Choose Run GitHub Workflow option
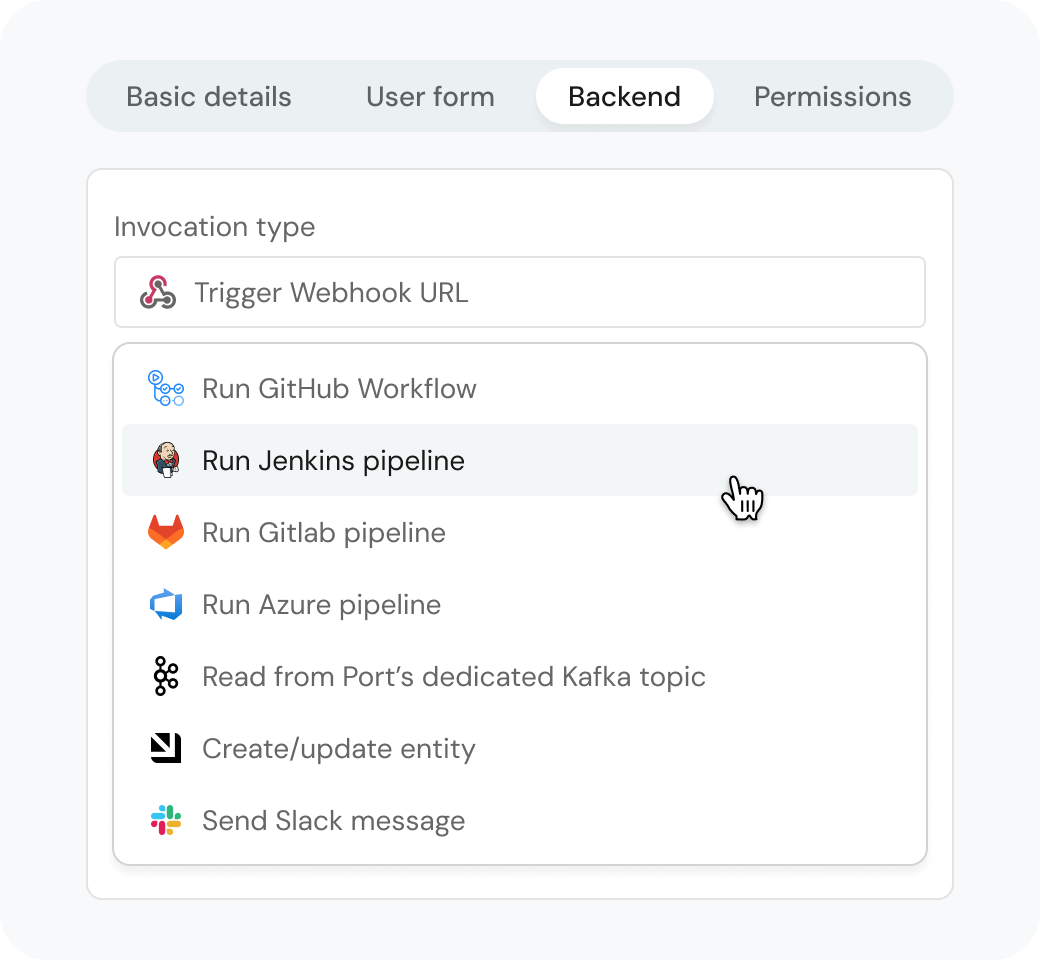The image size is (1040, 960). click(x=339, y=388)
